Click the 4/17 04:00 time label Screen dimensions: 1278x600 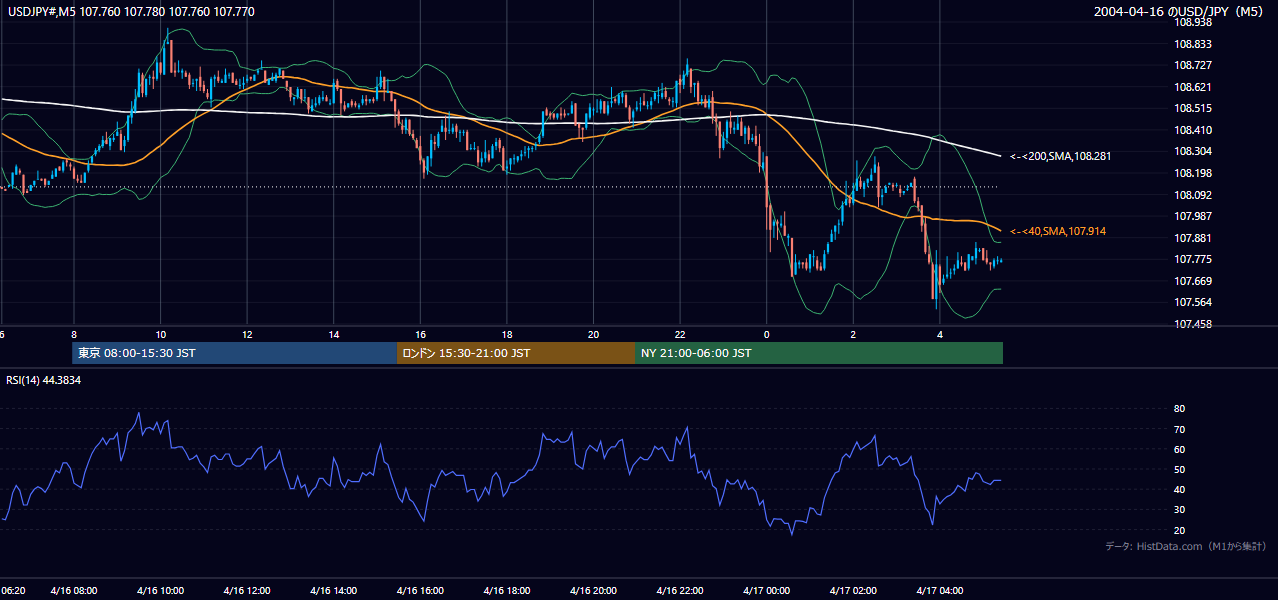click(x=940, y=590)
